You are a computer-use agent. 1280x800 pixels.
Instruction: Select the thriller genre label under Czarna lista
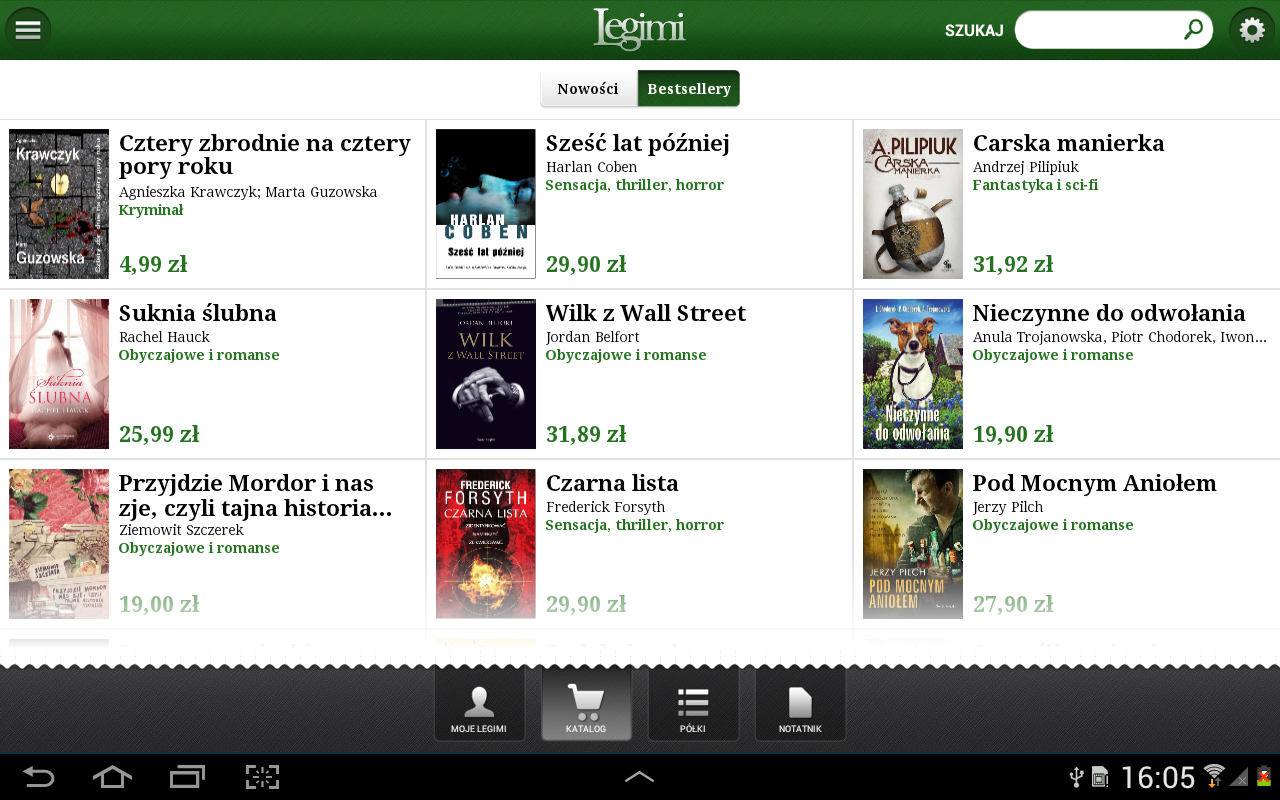point(641,524)
